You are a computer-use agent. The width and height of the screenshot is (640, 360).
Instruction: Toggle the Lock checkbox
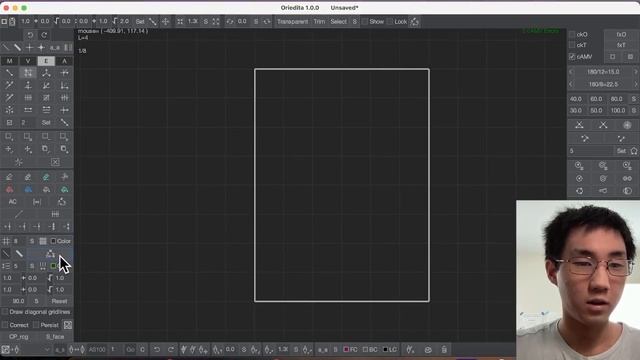tap(389, 22)
